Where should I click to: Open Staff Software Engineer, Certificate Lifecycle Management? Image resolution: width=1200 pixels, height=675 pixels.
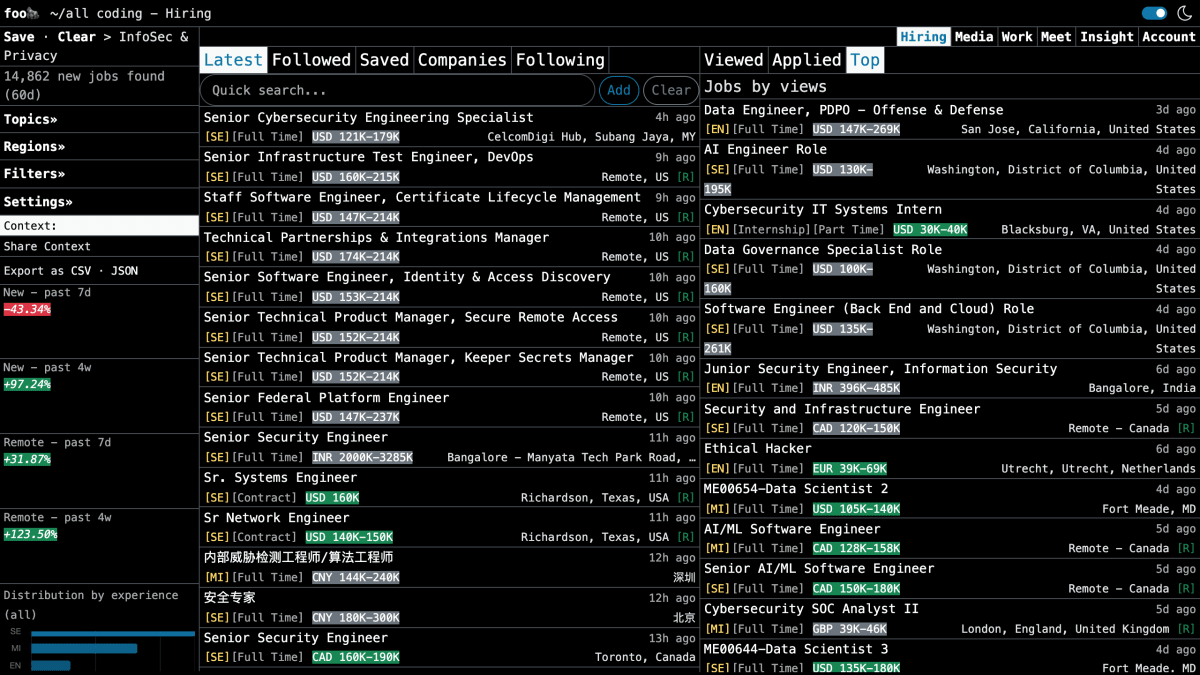tap(422, 197)
